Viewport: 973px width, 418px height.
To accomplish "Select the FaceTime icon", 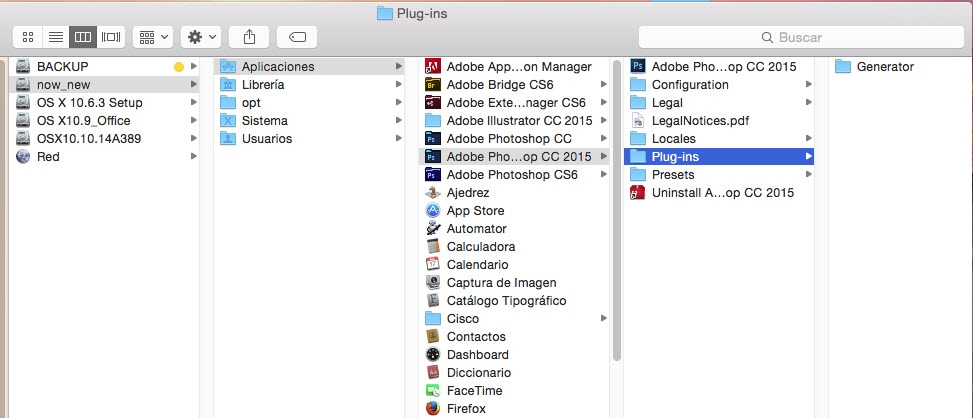I will click(x=433, y=390).
